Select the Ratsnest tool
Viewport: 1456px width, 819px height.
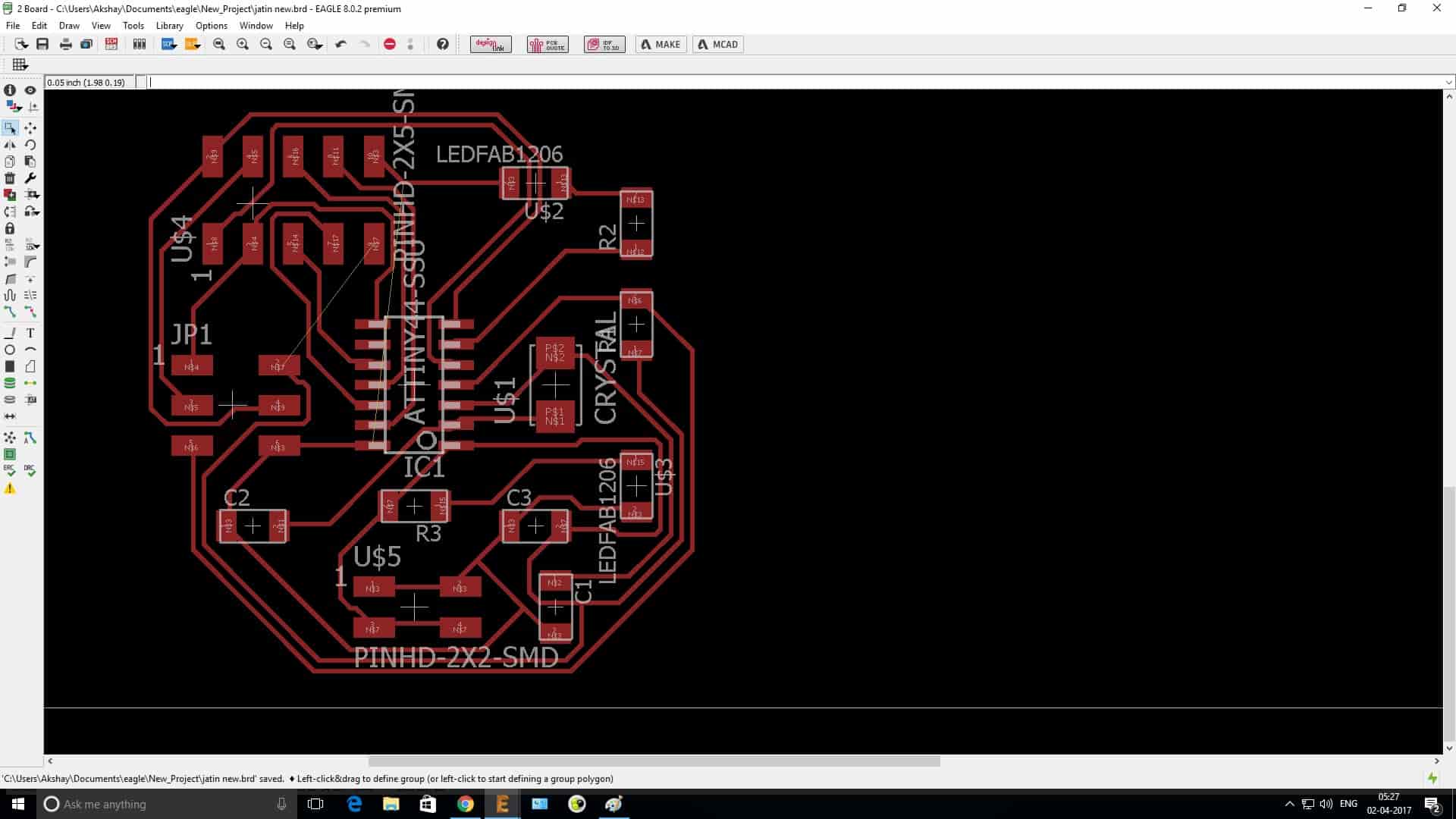[x=10, y=438]
